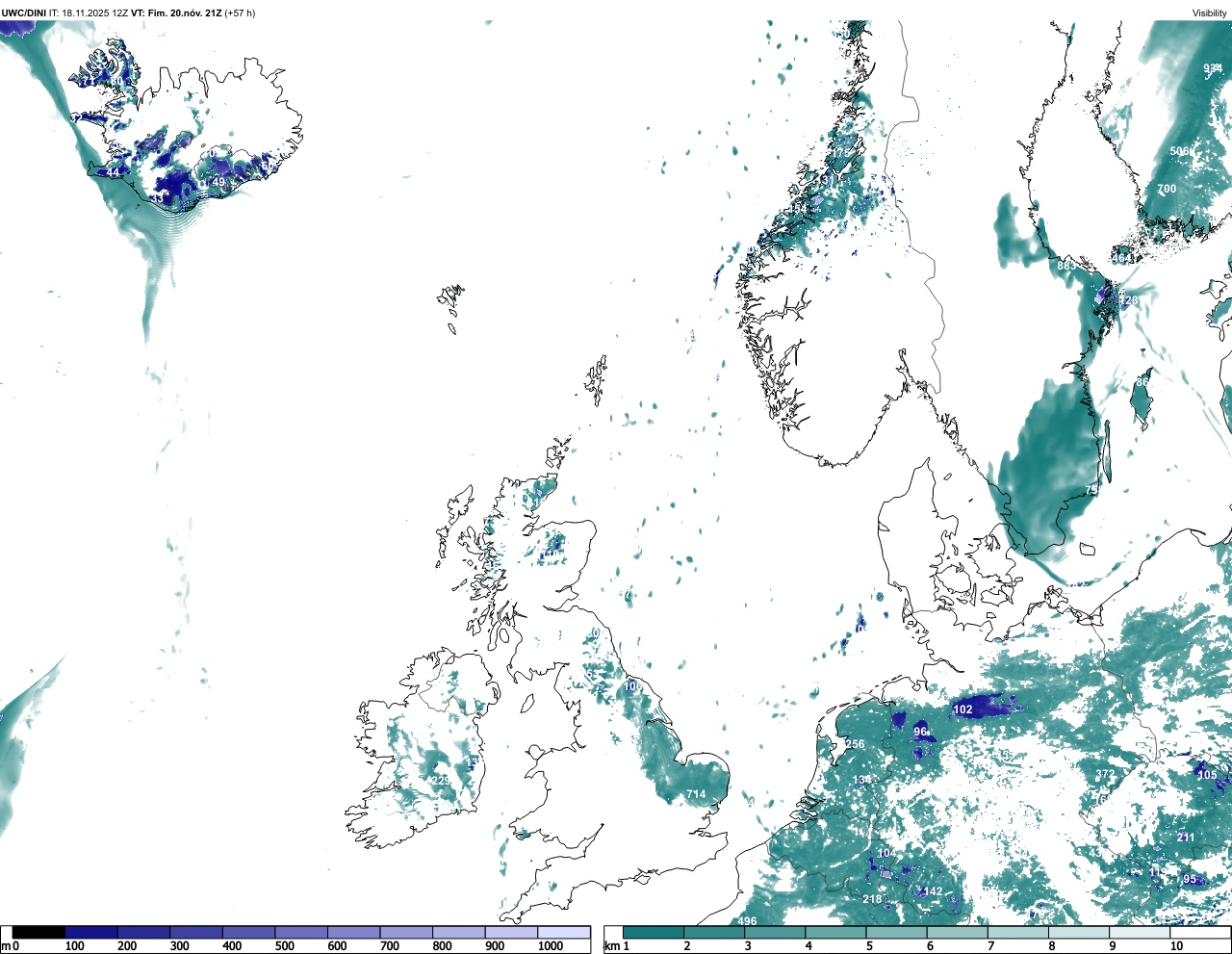
Task: Click the '863' value on the Swedish coast
Action: tap(1066, 266)
